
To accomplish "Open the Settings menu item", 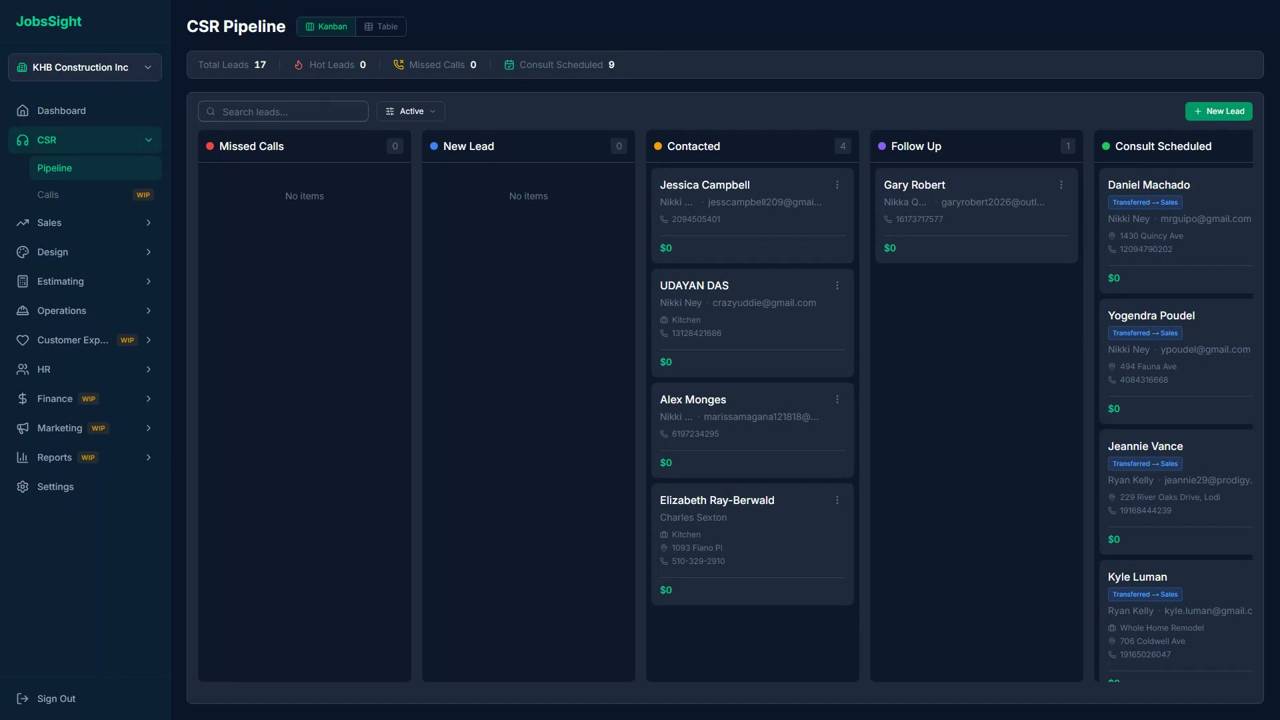I will tap(85, 487).
